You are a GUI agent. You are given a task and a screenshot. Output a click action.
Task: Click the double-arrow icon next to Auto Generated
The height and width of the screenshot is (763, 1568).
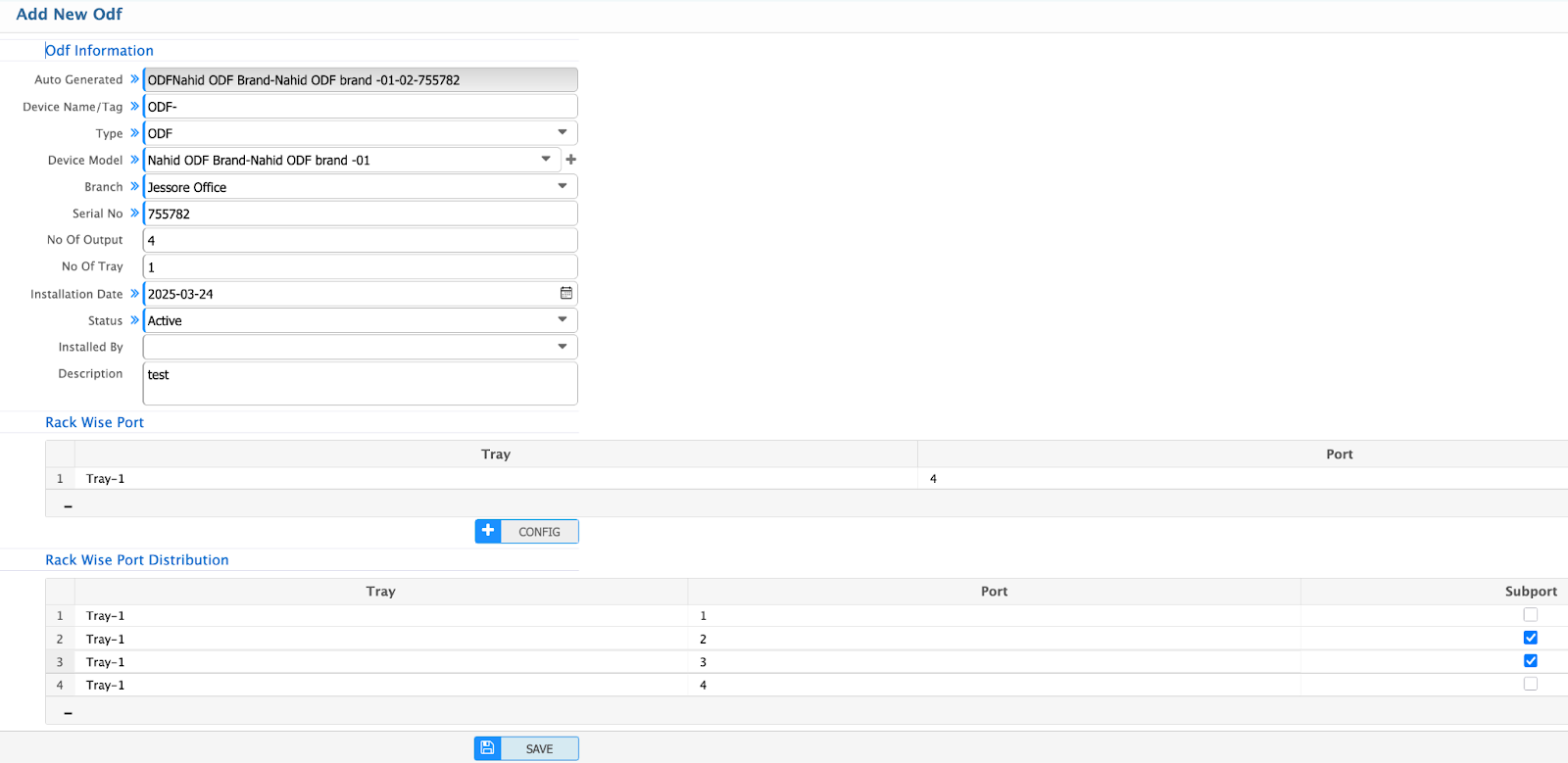(134, 79)
